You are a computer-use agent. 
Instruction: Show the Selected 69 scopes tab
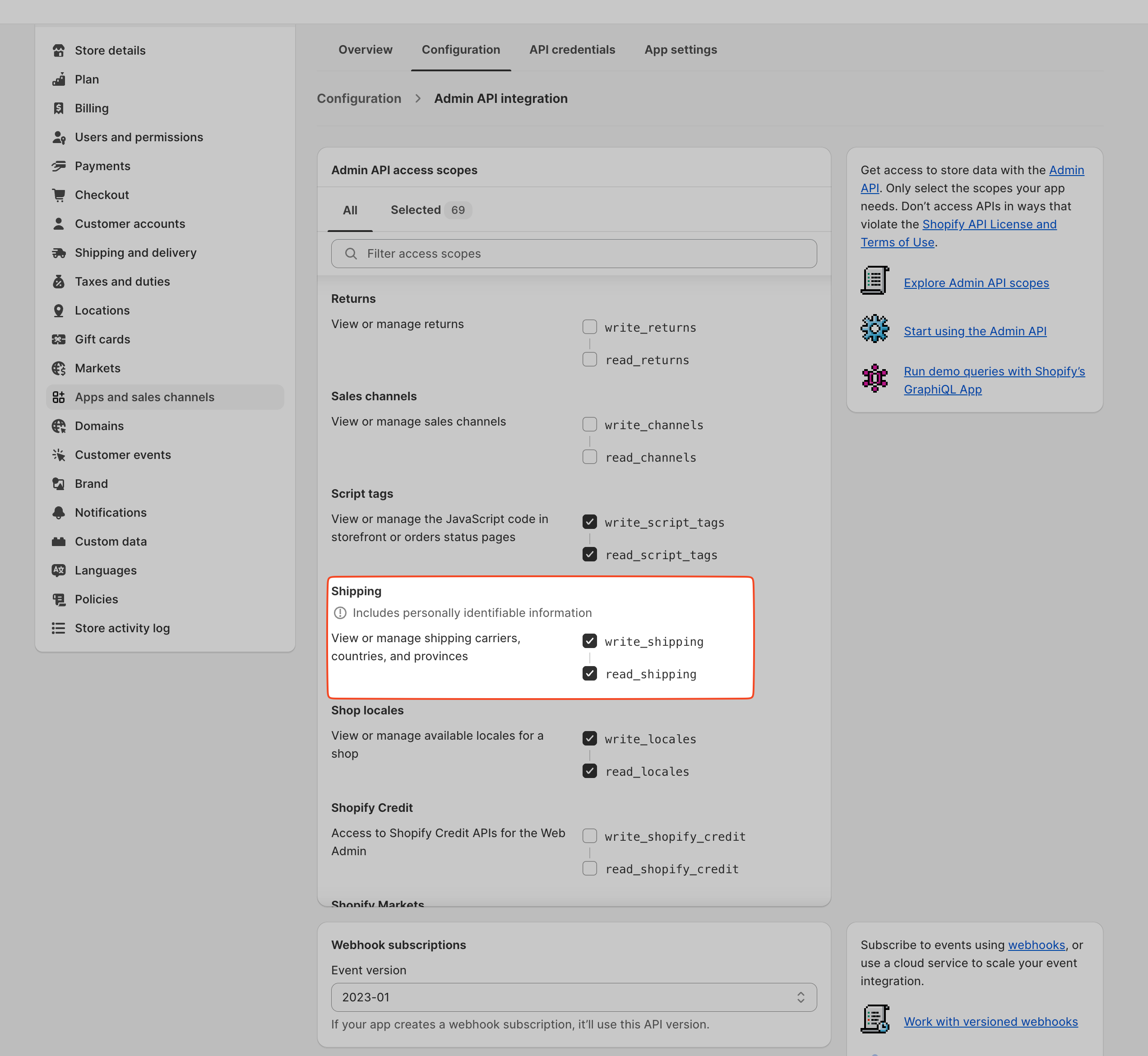(430, 210)
